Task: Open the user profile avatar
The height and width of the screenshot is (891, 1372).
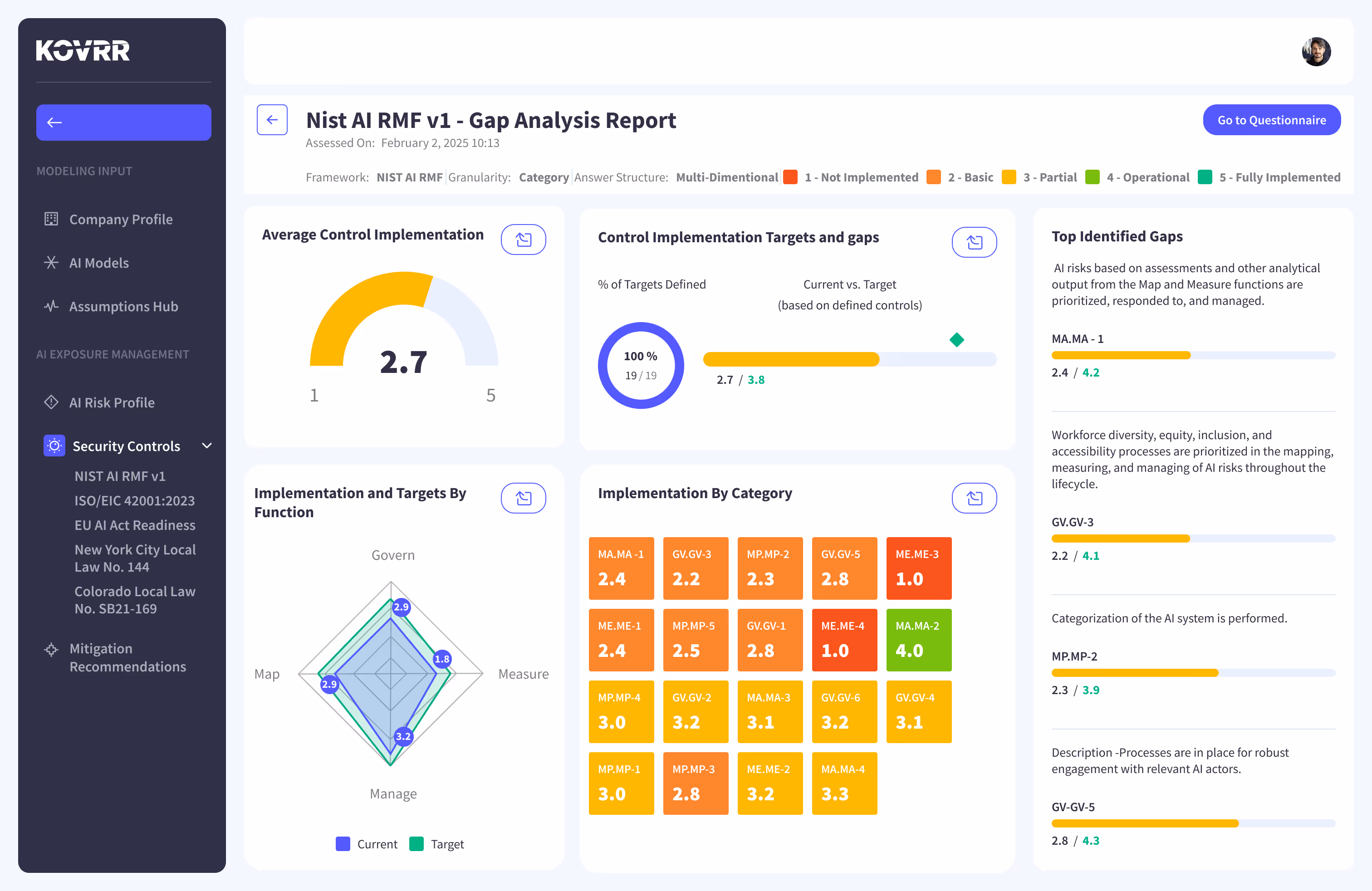Action: click(x=1316, y=52)
